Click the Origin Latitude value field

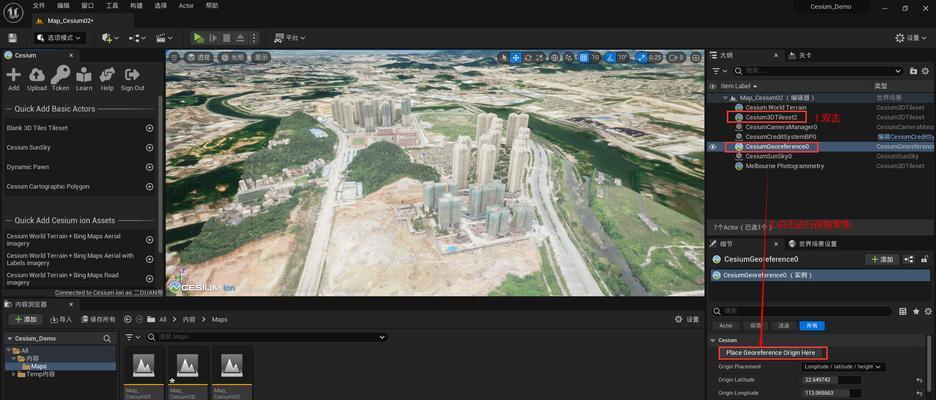[831, 380]
